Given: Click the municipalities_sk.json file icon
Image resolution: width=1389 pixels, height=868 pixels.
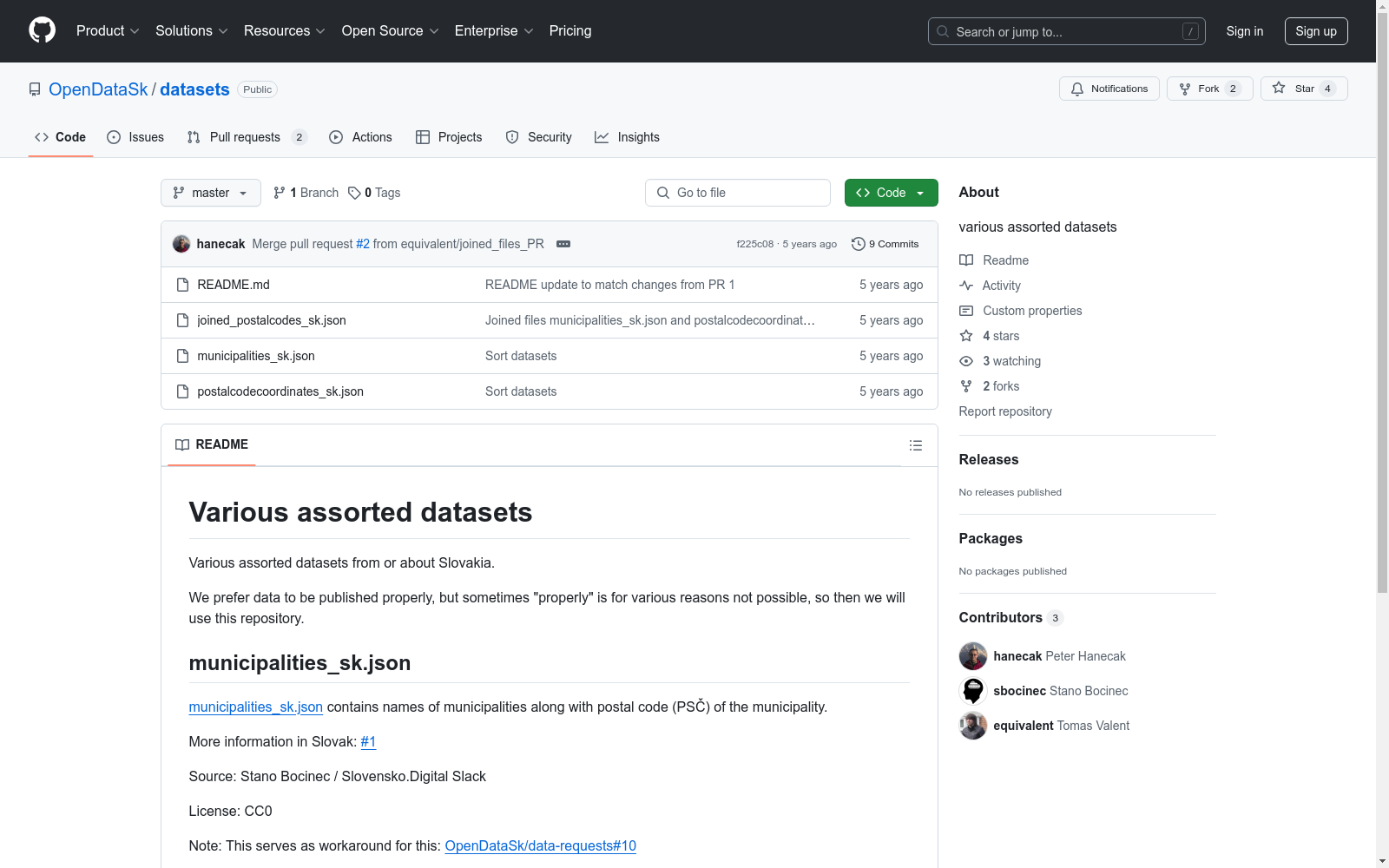Looking at the screenshot, I should (x=182, y=356).
